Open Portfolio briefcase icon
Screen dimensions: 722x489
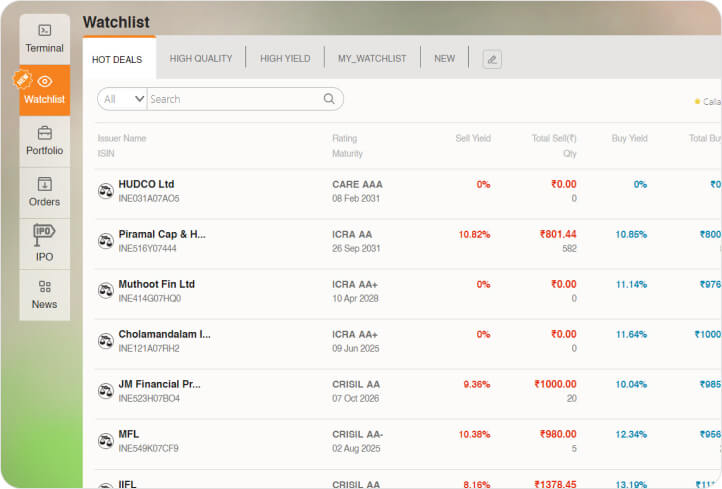[45, 133]
